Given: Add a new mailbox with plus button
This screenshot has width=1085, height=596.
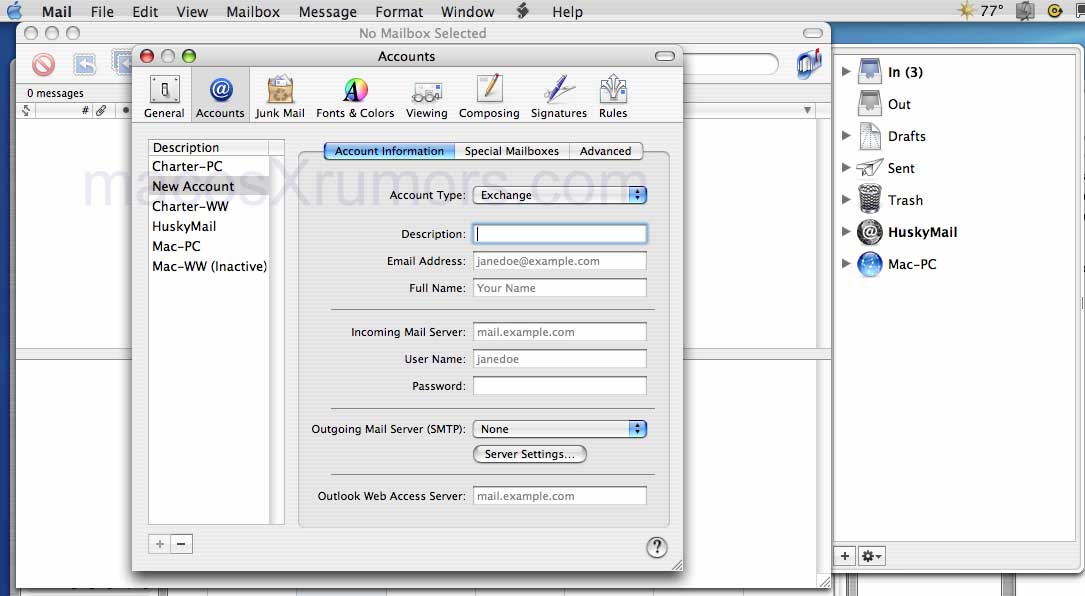Looking at the screenshot, I should (x=845, y=556).
